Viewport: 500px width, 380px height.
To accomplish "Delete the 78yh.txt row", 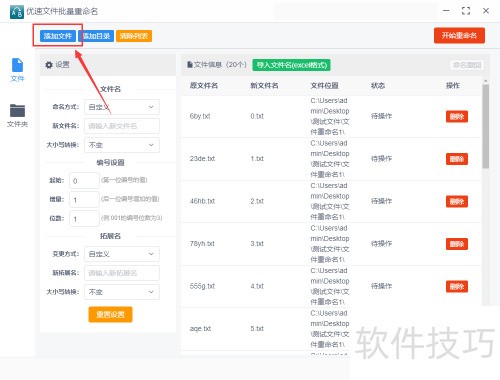I will tap(457, 244).
